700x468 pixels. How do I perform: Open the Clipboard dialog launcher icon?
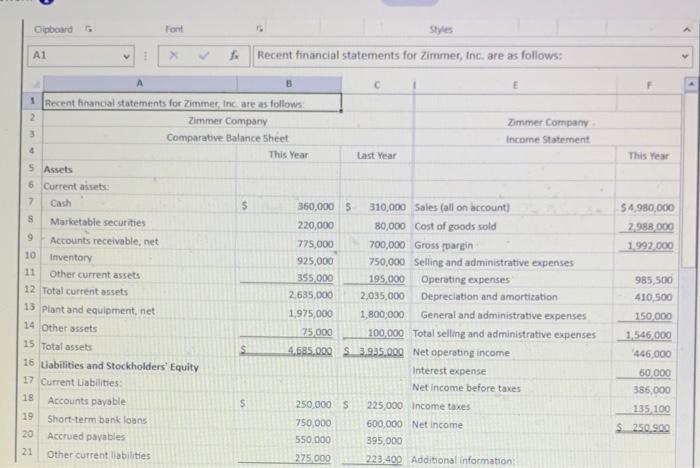(89, 29)
